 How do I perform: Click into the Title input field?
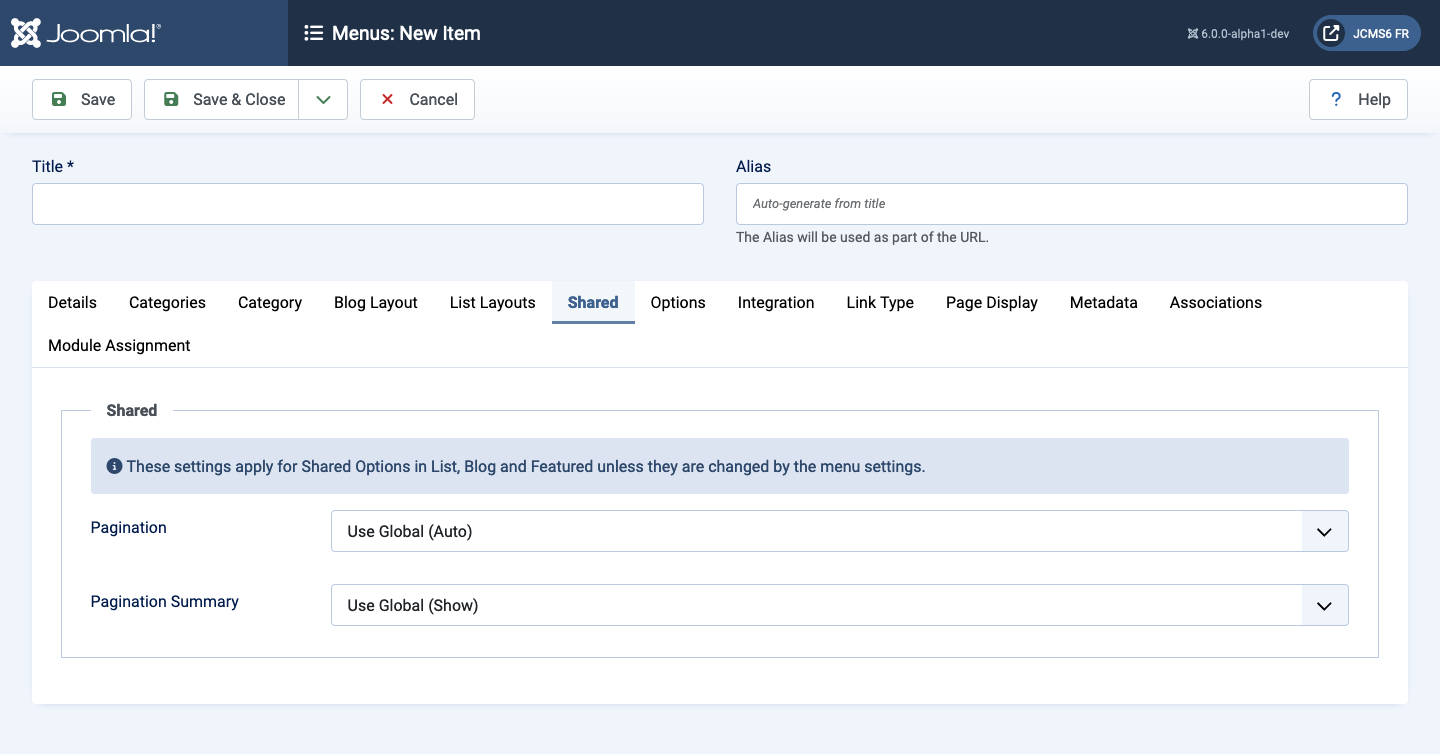tap(368, 204)
